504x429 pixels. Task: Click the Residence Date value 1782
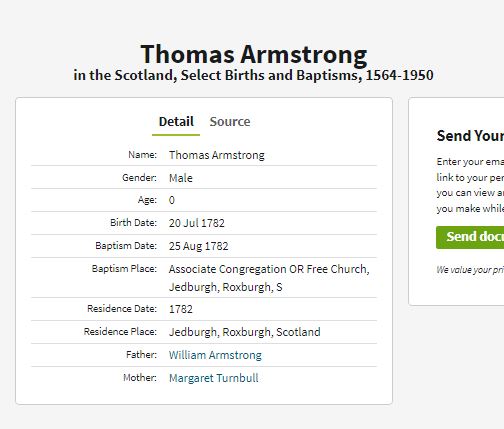click(x=181, y=309)
